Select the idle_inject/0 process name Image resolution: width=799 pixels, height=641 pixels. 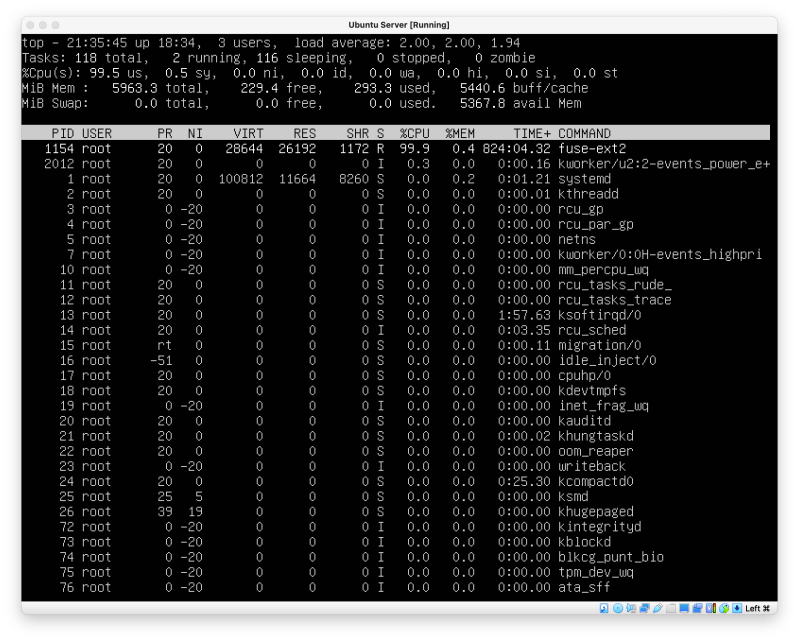607,361
